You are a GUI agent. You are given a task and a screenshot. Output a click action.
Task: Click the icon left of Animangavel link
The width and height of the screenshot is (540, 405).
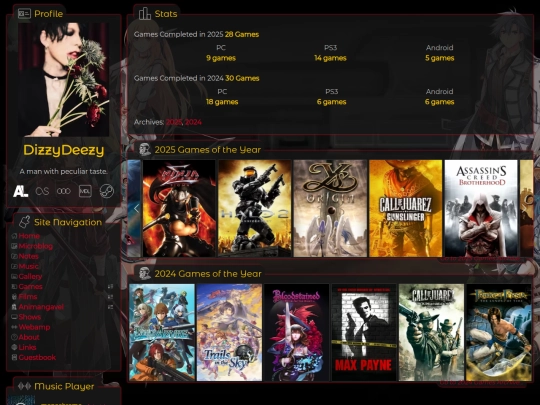pos(14,307)
